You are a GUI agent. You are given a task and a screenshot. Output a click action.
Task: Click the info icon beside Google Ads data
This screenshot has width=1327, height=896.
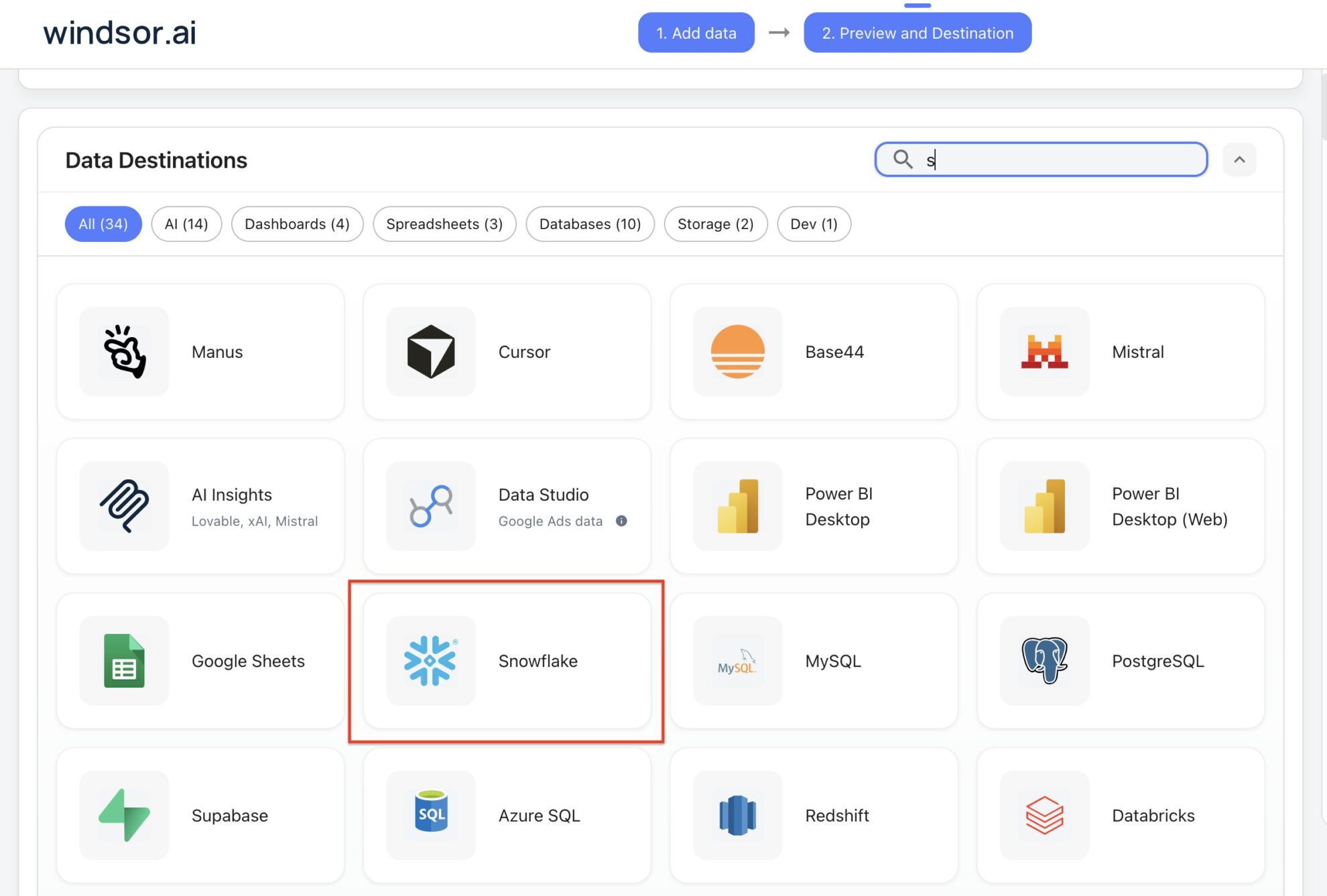[x=621, y=521]
